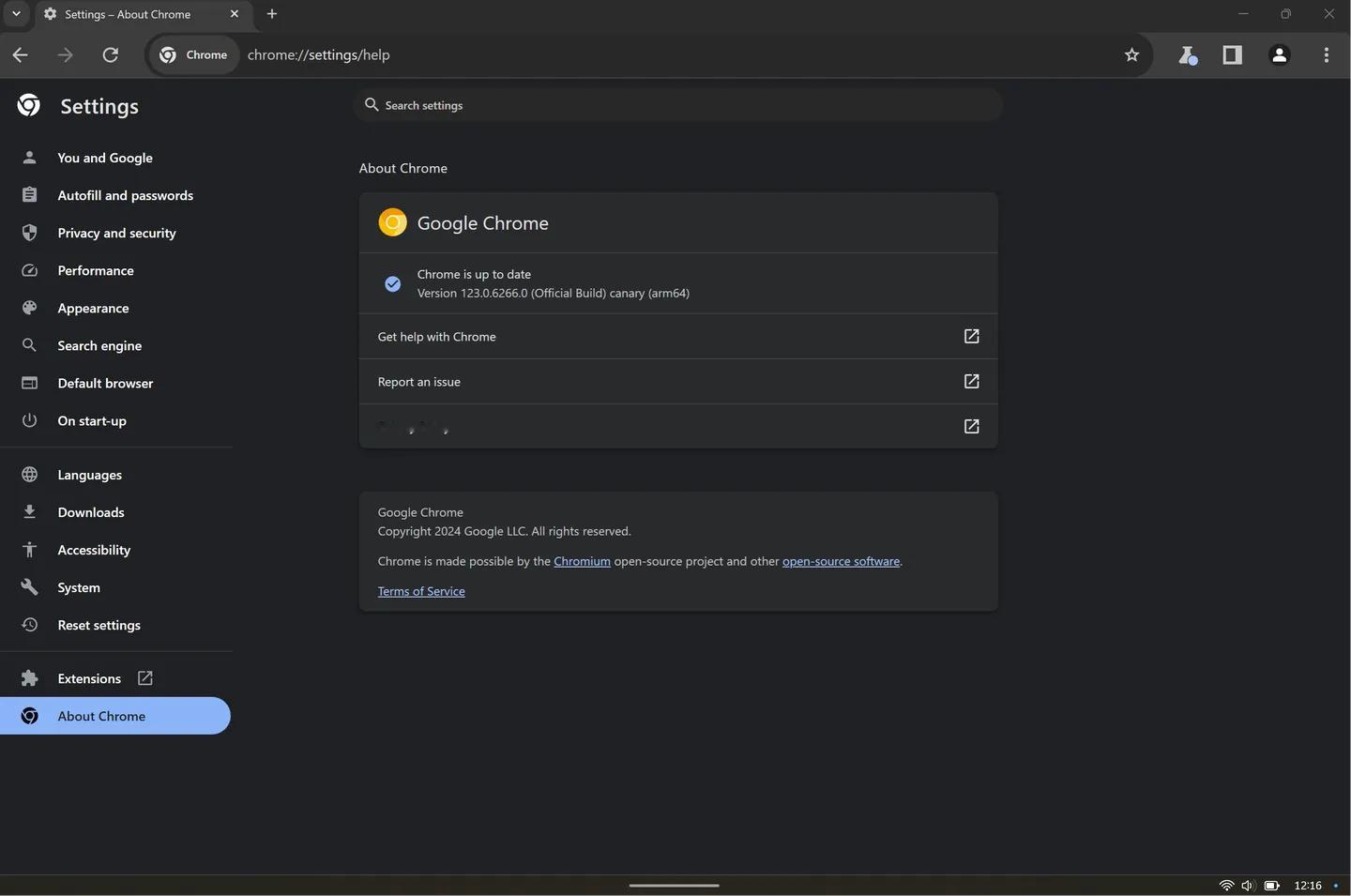The width and height of the screenshot is (1351, 896).
Task: Click the blue up-to-date checkmark icon
Action: [x=392, y=283]
